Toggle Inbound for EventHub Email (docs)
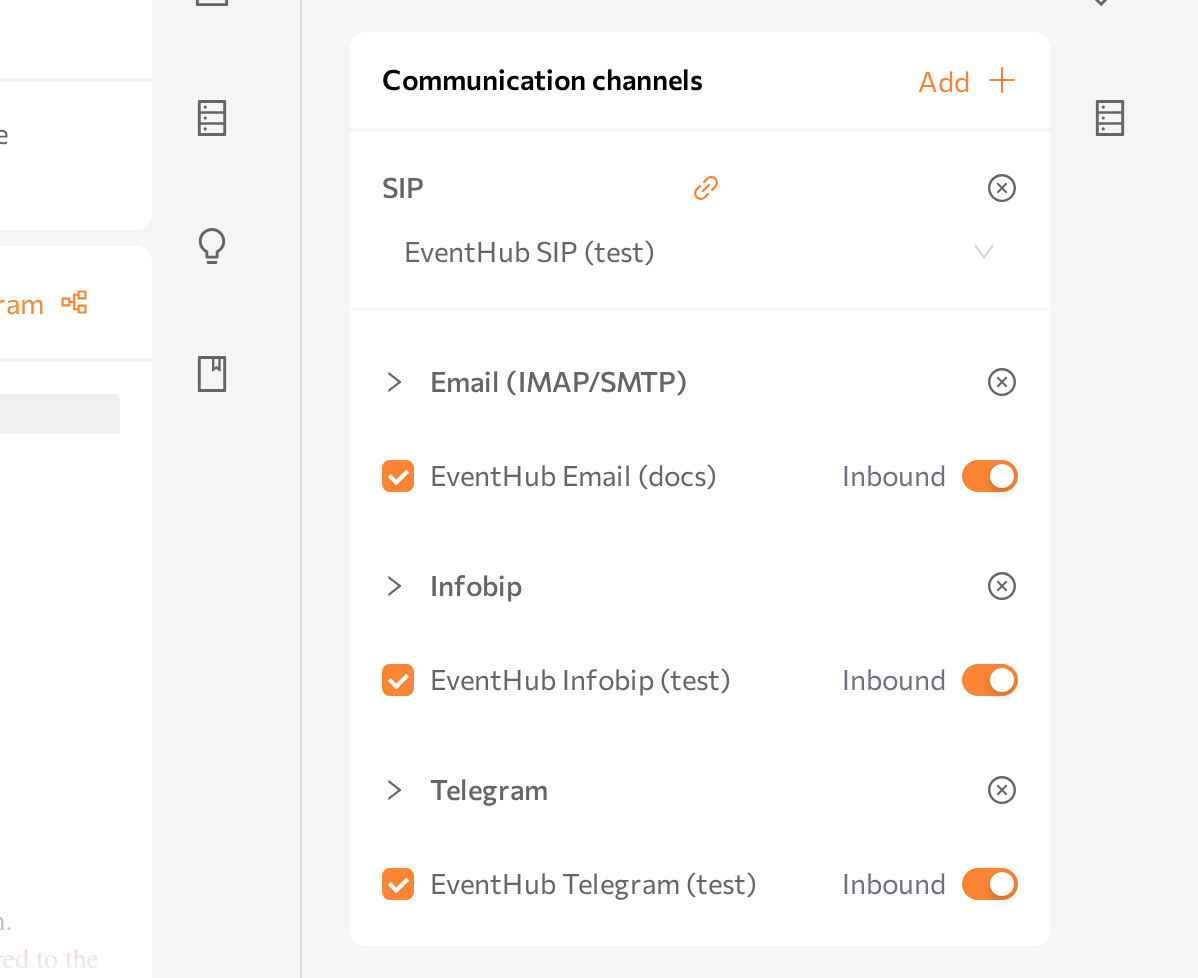 tap(989, 476)
